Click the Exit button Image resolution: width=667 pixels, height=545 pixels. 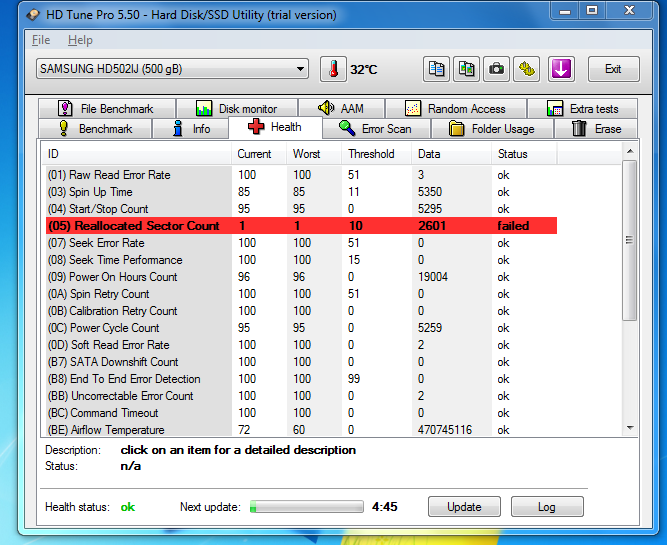pos(613,69)
